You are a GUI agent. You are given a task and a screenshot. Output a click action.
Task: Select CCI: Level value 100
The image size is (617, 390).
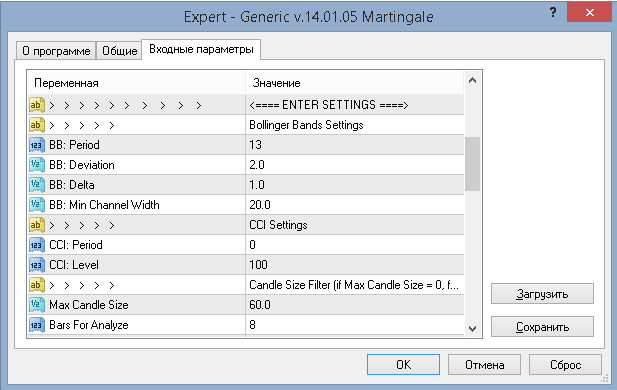click(258, 265)
